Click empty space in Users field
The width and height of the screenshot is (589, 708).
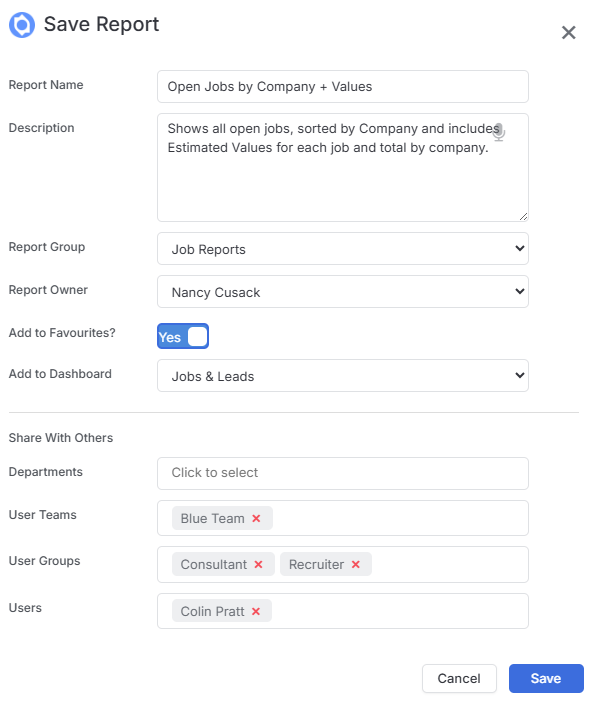coord(400,611)
